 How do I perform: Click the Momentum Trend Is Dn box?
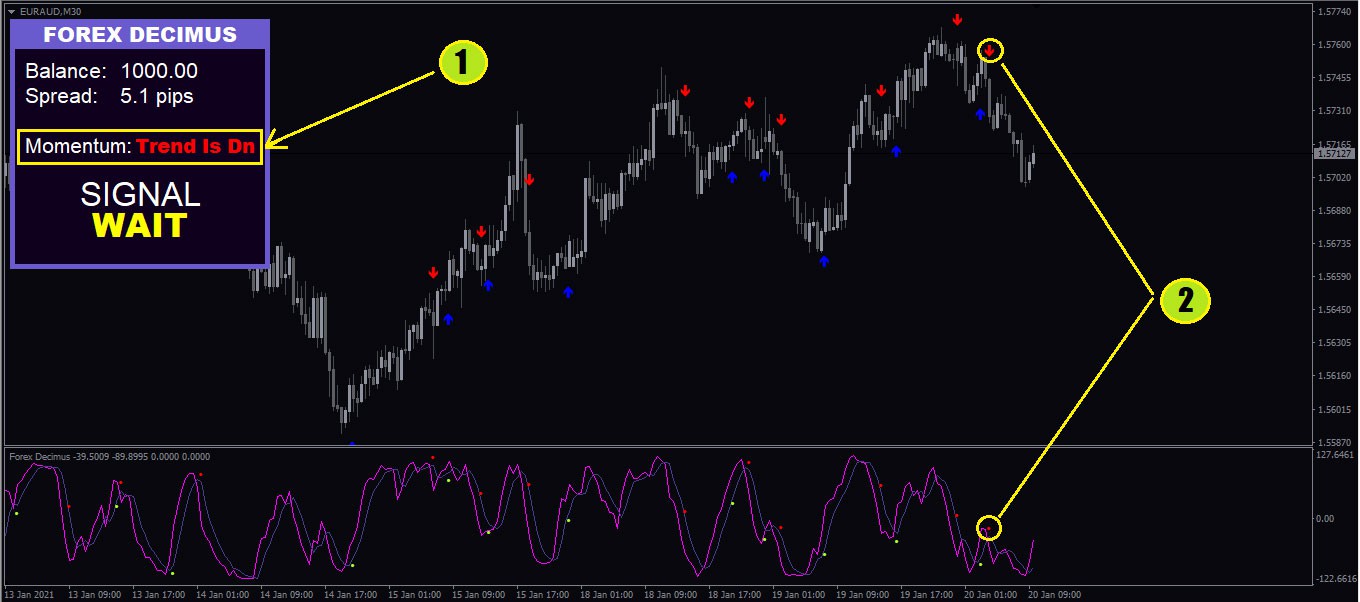coord(140,147)
